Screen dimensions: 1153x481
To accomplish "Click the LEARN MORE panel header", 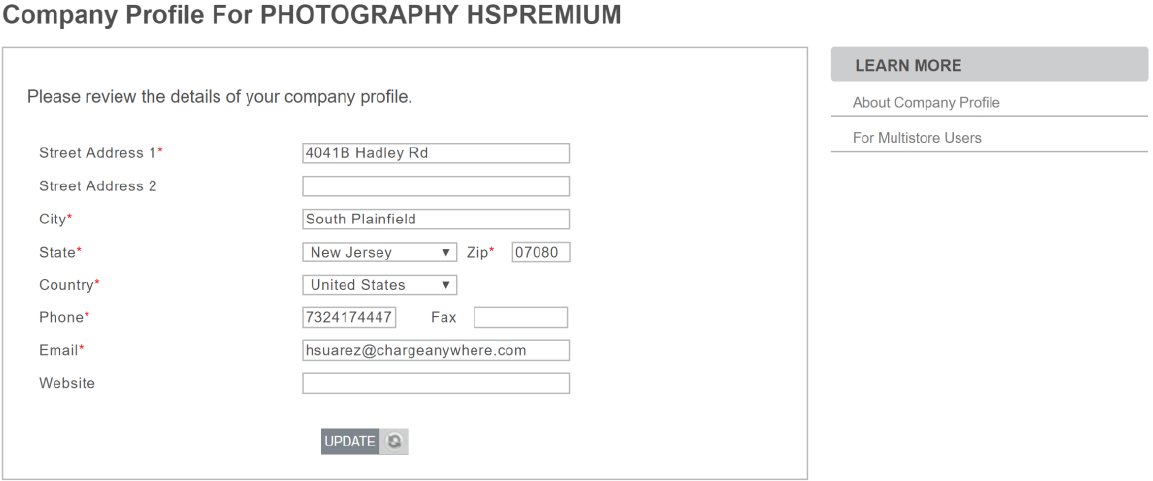I will (x=989, y=66).
